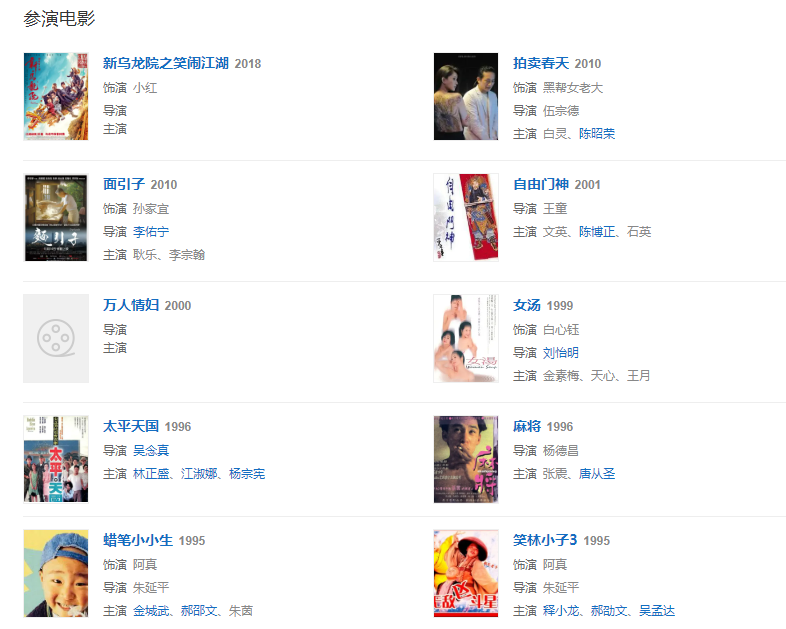
Task: Click 吴孟达 actor link
Action: click(657, 610)
